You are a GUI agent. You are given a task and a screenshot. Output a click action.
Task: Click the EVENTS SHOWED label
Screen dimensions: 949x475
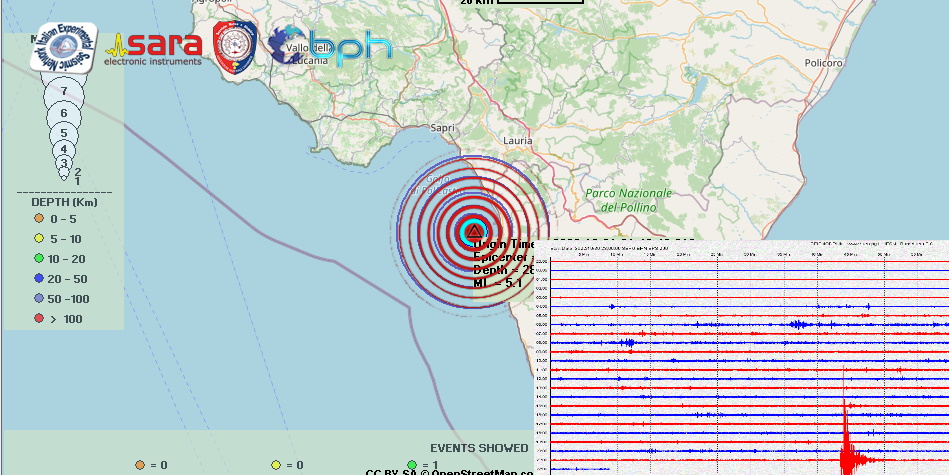pos(479,447)
